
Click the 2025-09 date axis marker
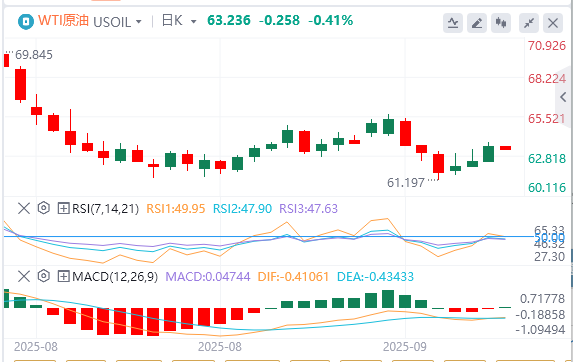(405, 347)
